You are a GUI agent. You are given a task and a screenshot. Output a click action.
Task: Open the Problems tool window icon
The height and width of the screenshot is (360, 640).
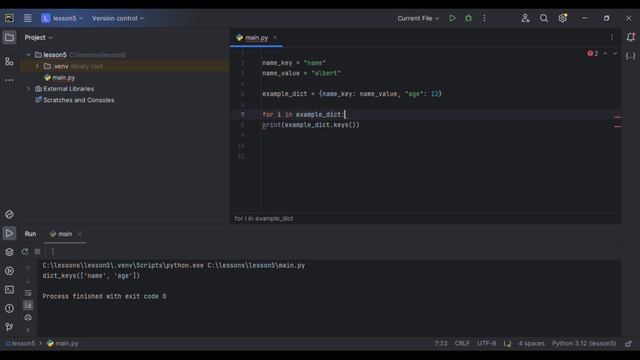click(9, 309)
